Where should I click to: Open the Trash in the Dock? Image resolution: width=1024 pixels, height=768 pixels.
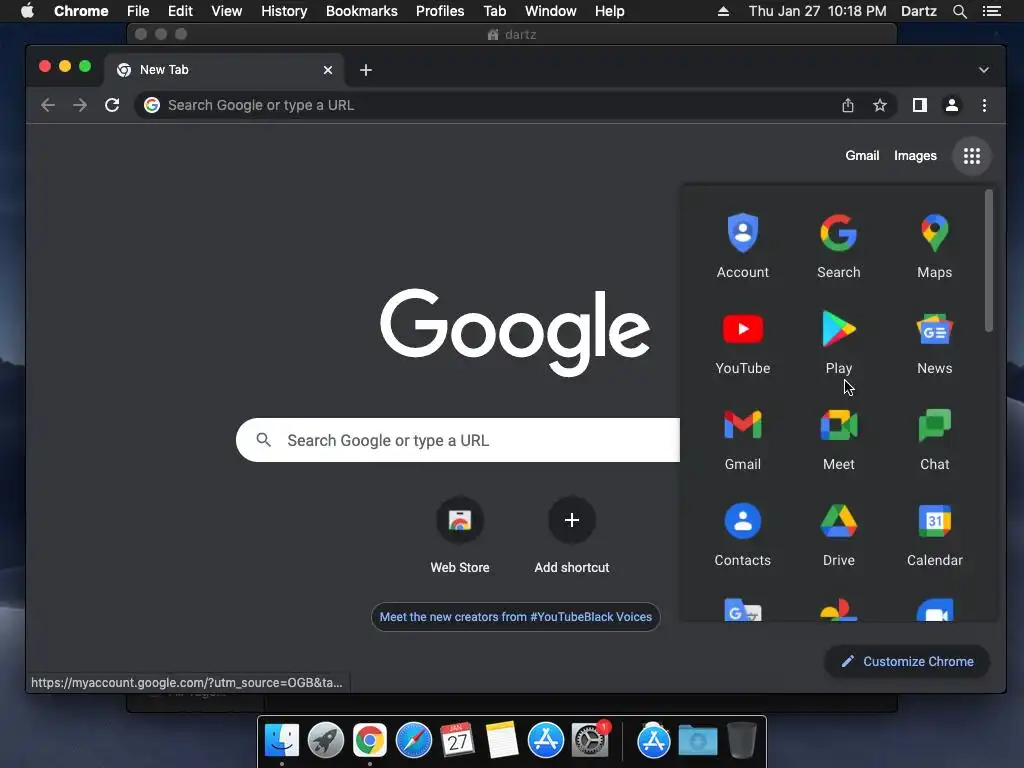click(742, 740)
